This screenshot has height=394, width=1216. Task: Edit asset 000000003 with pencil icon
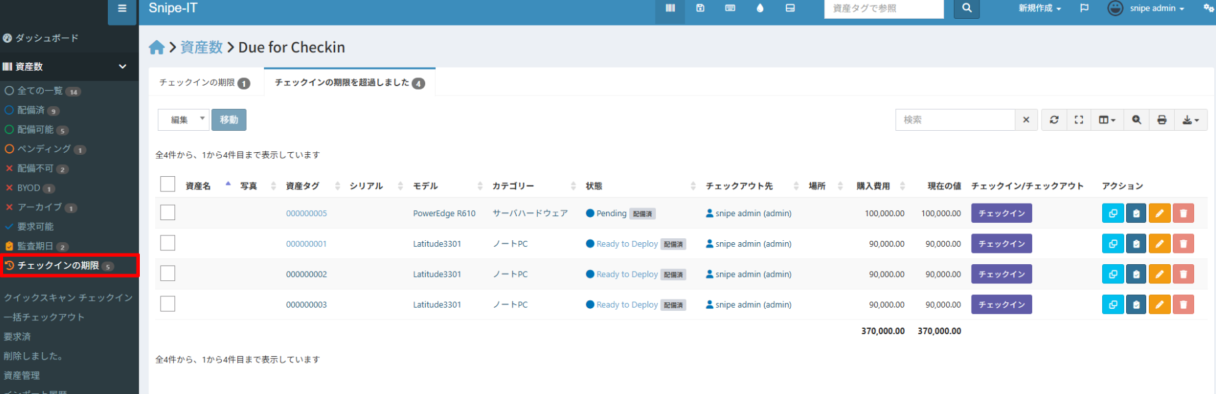pos(1159,304)
